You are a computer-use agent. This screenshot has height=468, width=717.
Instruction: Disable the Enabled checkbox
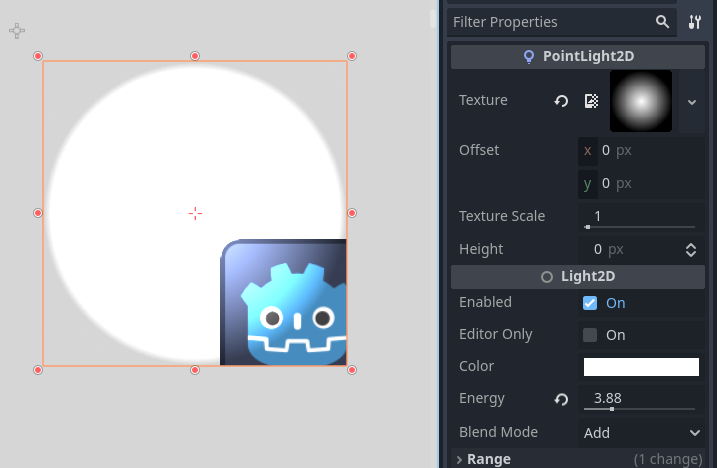point(590,303)
